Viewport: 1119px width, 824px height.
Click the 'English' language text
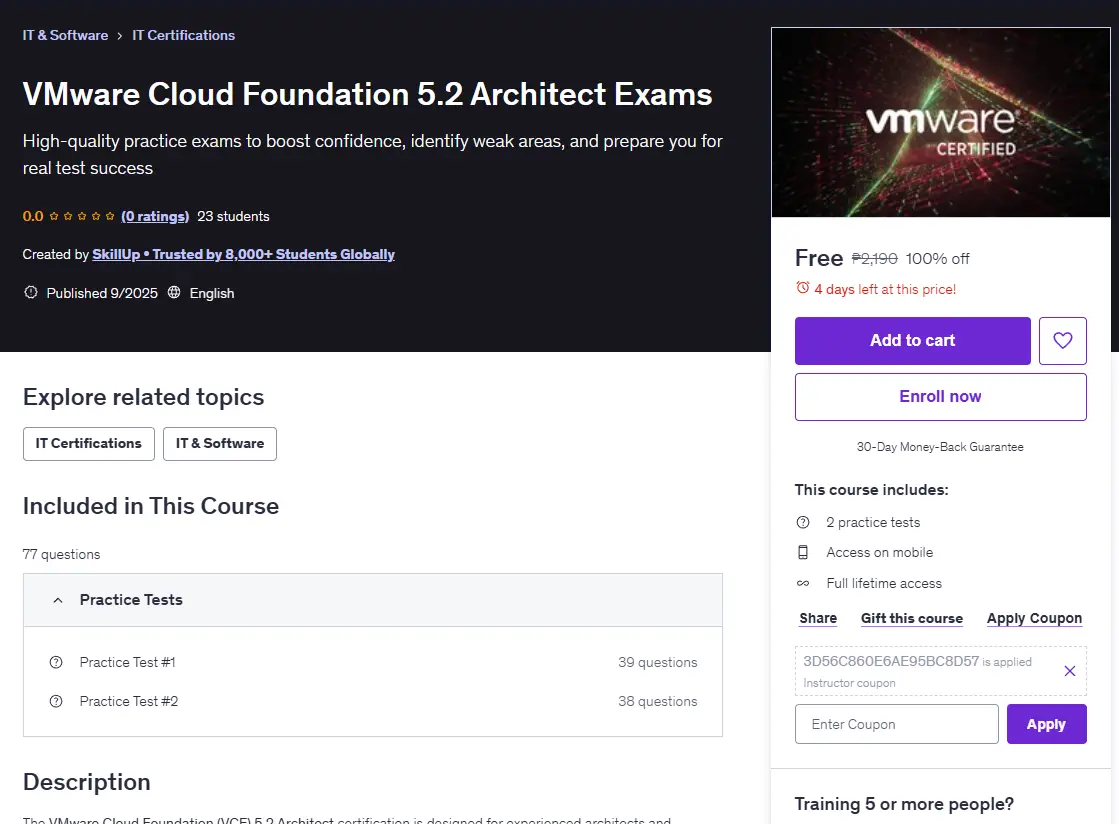[x=212, y=293]
